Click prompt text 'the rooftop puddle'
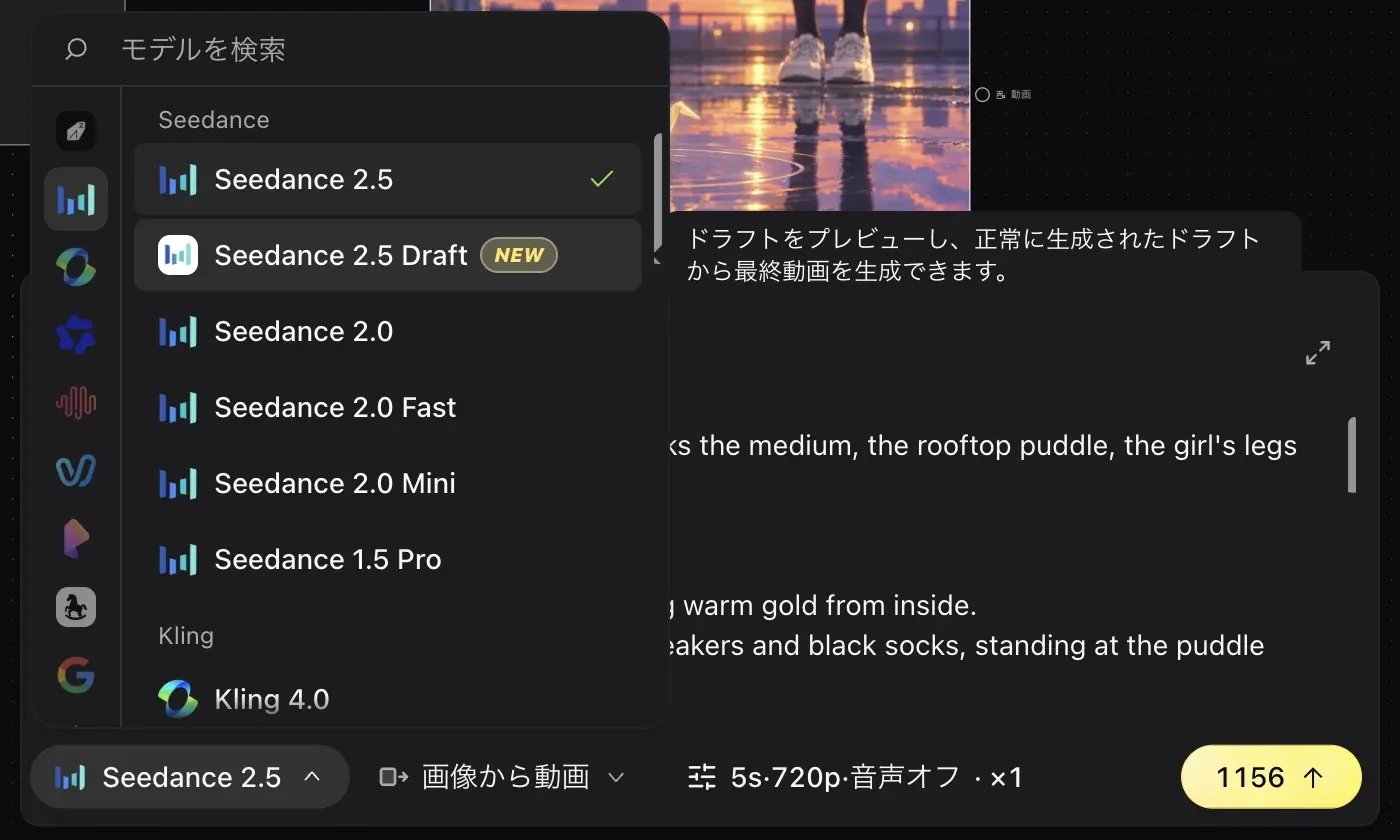The height and width of the screenshot is (840, 1400). pos(989,445)
